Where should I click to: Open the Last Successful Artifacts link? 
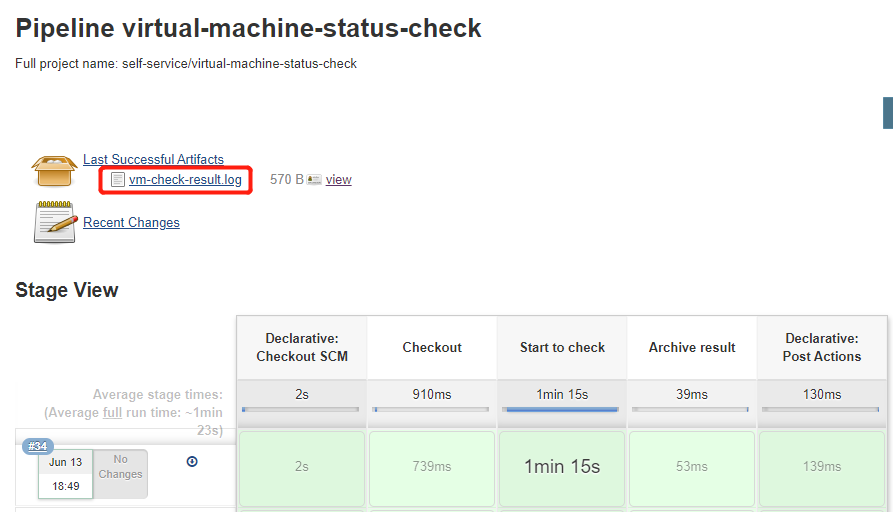[153, 159]
